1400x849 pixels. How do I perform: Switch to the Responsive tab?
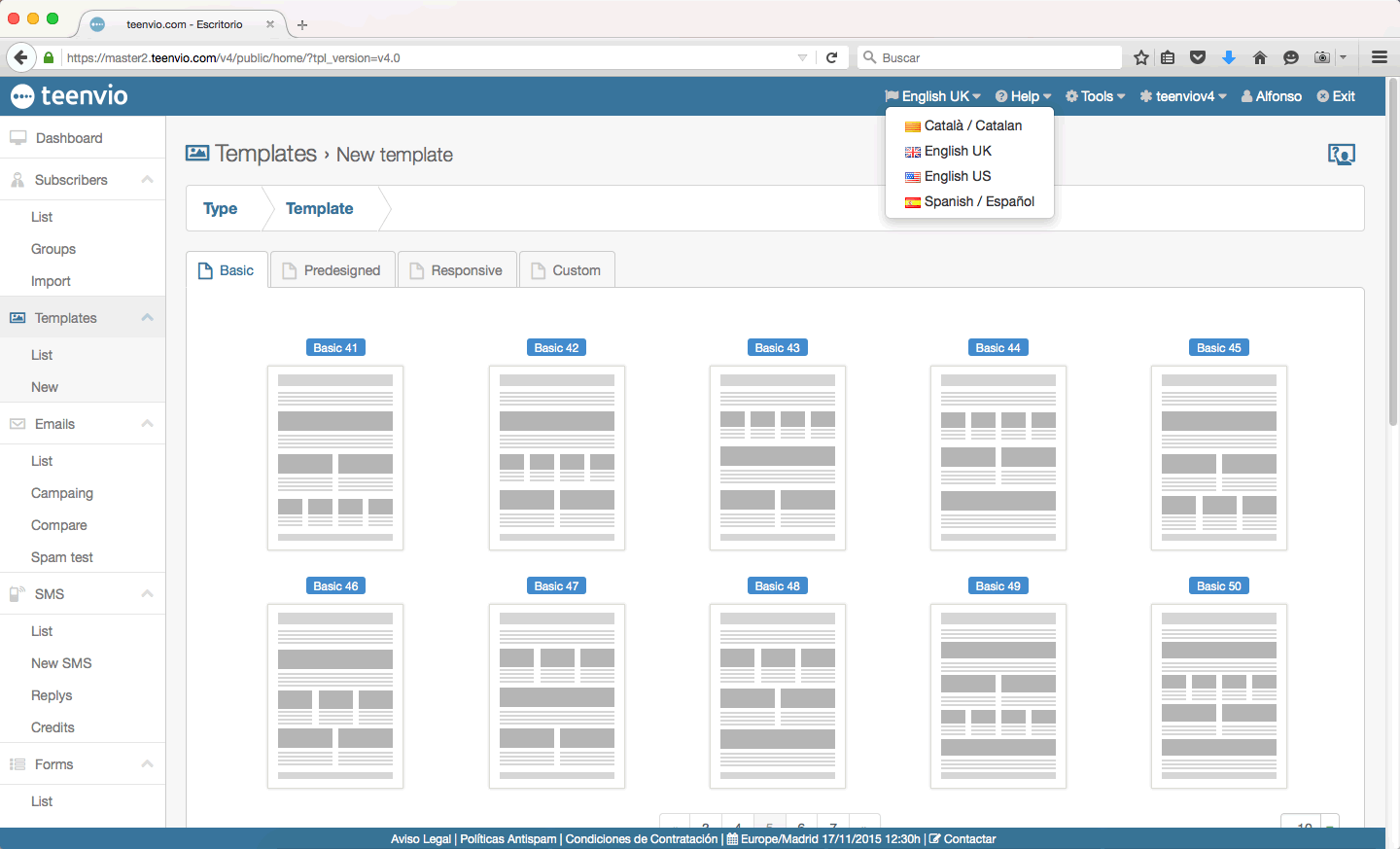(457, 270)
